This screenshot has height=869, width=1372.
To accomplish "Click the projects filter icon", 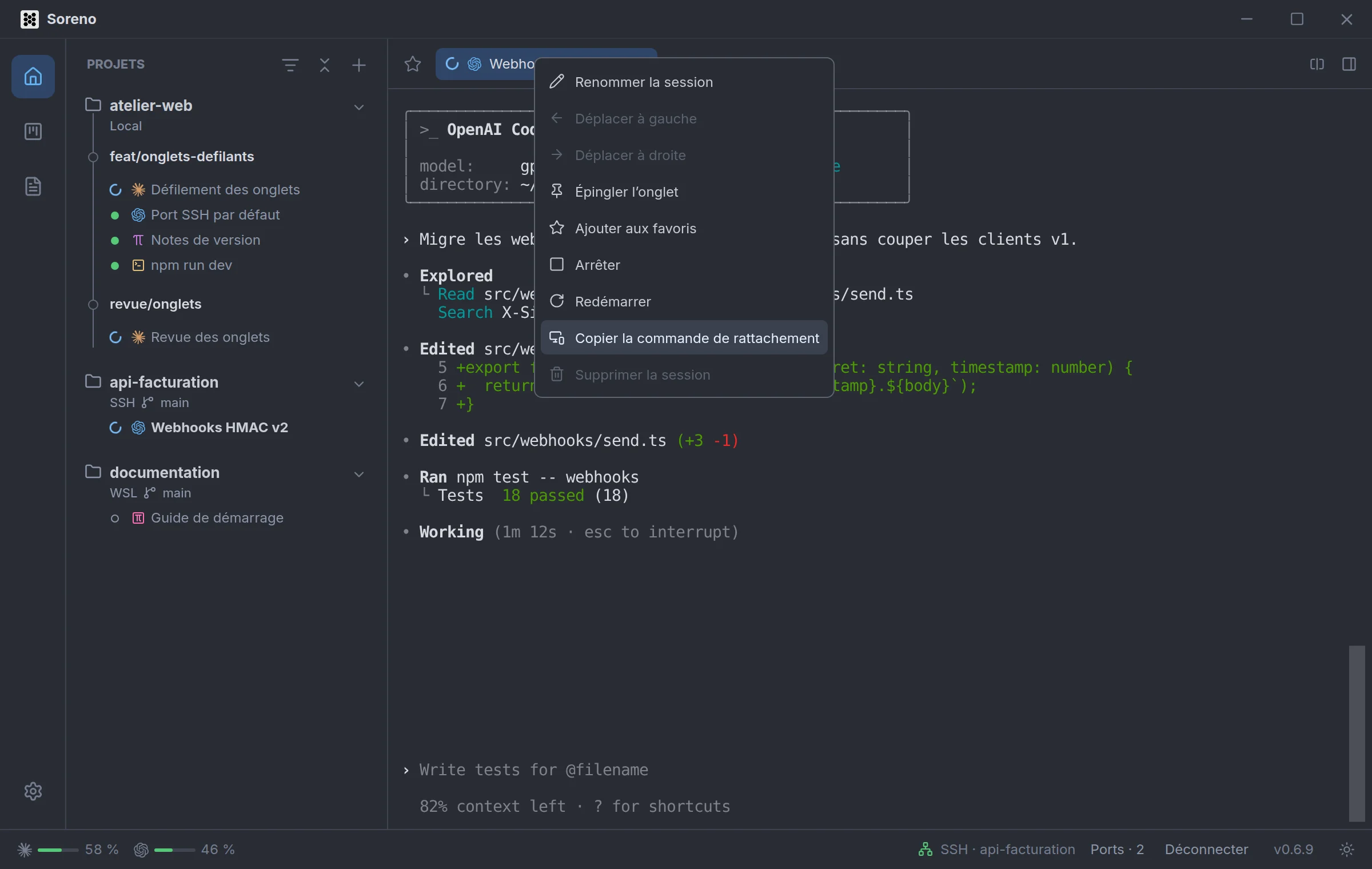I will [x=290, y=65].
